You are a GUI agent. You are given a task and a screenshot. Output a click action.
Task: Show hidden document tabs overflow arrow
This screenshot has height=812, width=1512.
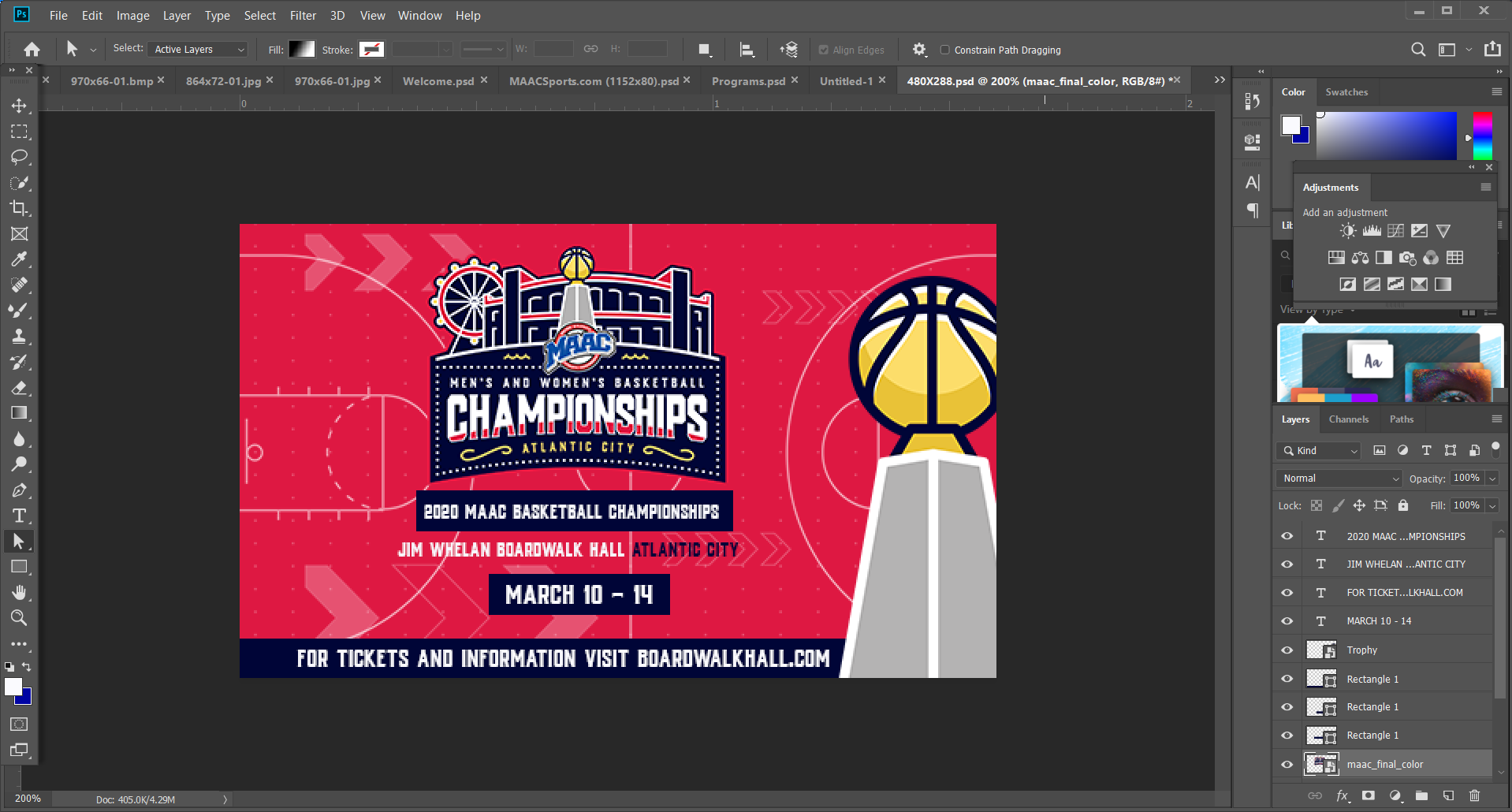(1220, 80)
